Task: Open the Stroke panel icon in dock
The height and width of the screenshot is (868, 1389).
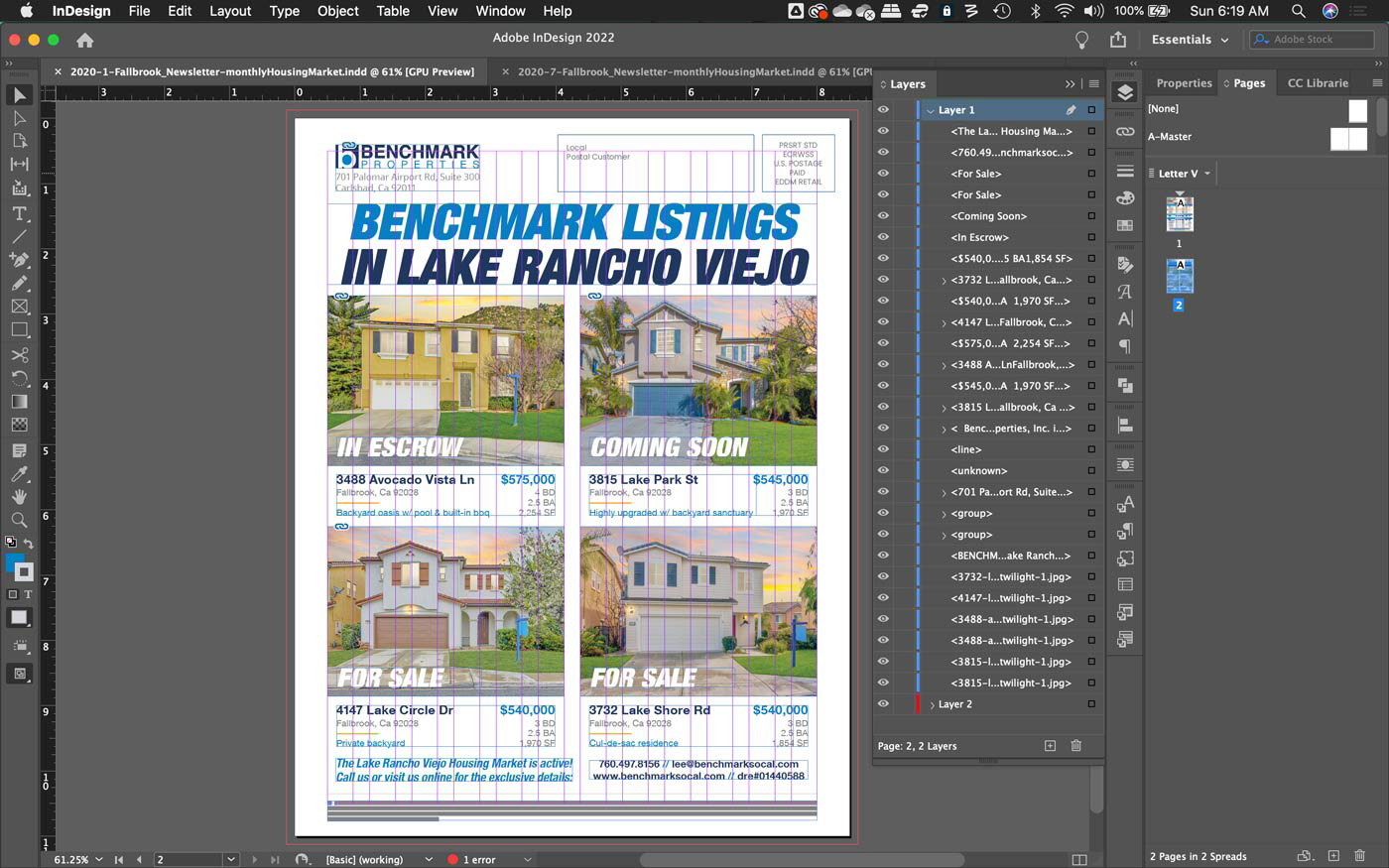Action: [x=1124, y=172]
